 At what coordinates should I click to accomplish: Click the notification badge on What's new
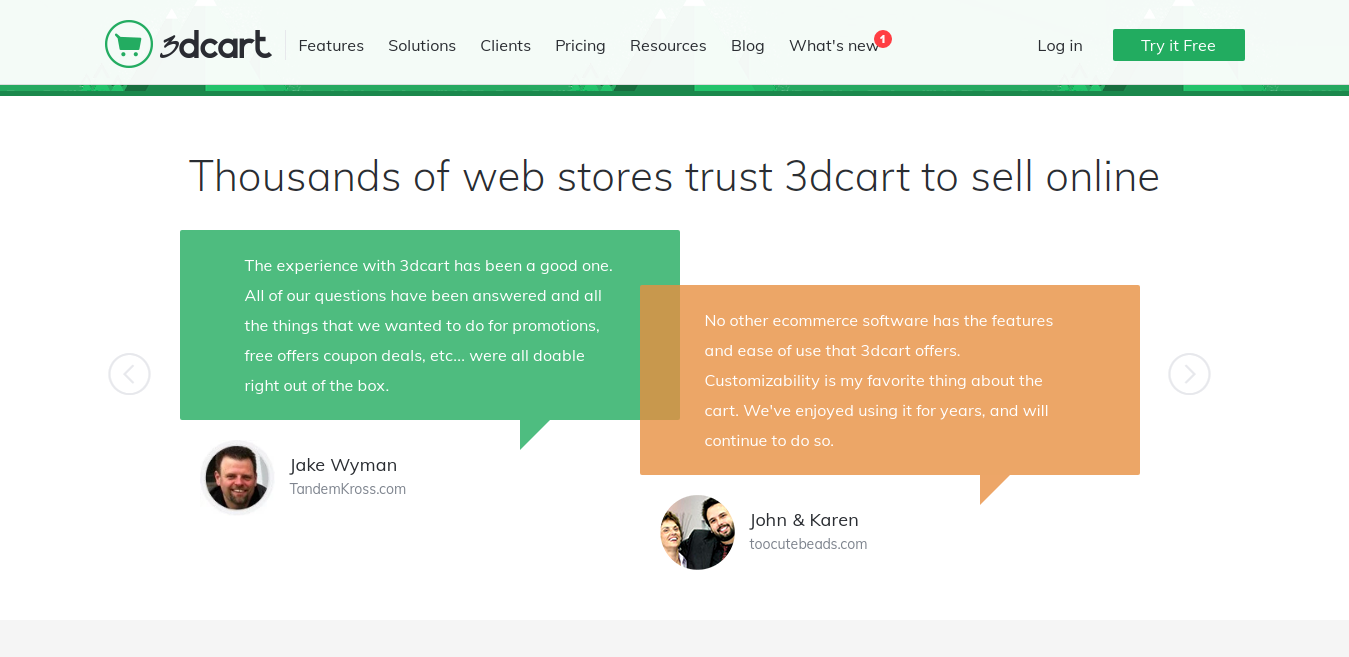(x=882, y=37)
